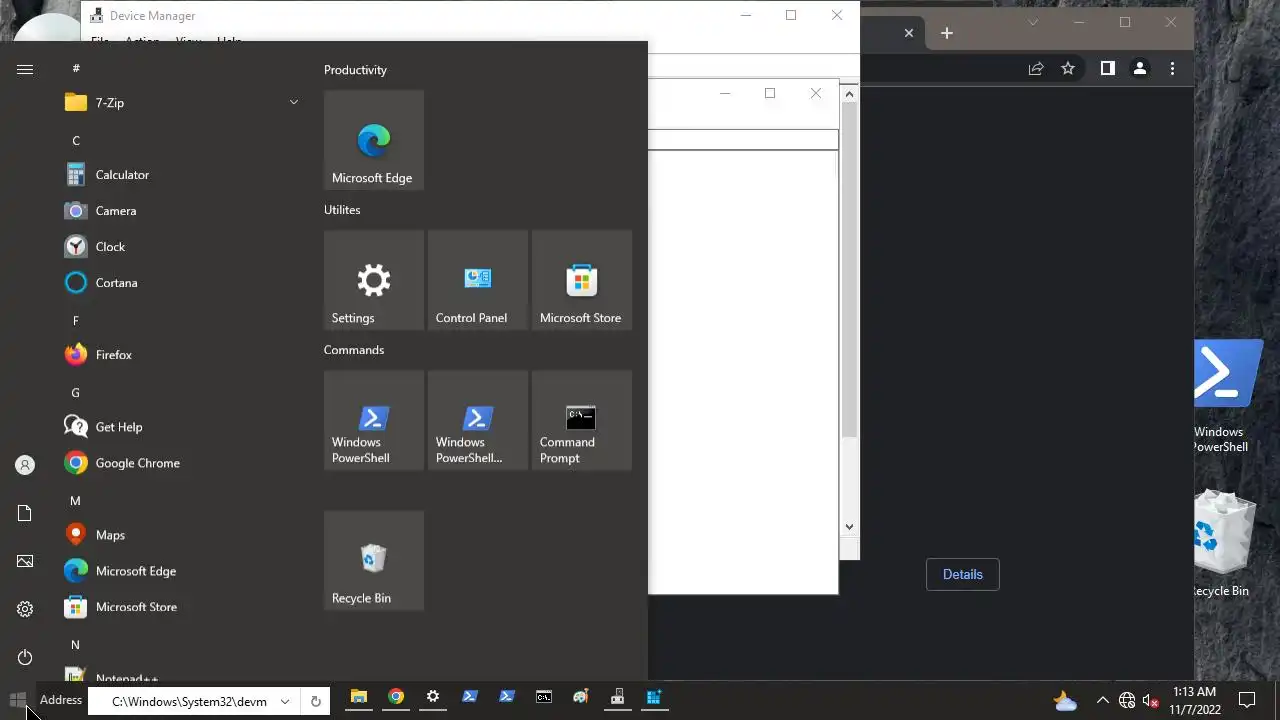
Task: Open the Chrome profile avatar icon
Action: 1140,69
